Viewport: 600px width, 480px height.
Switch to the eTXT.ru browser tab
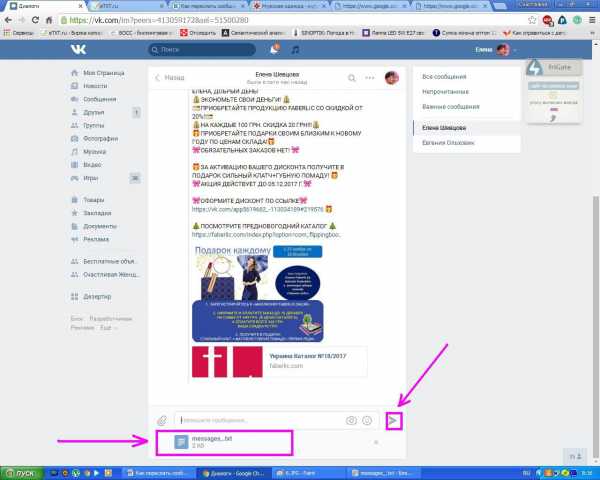coord(126,6)
